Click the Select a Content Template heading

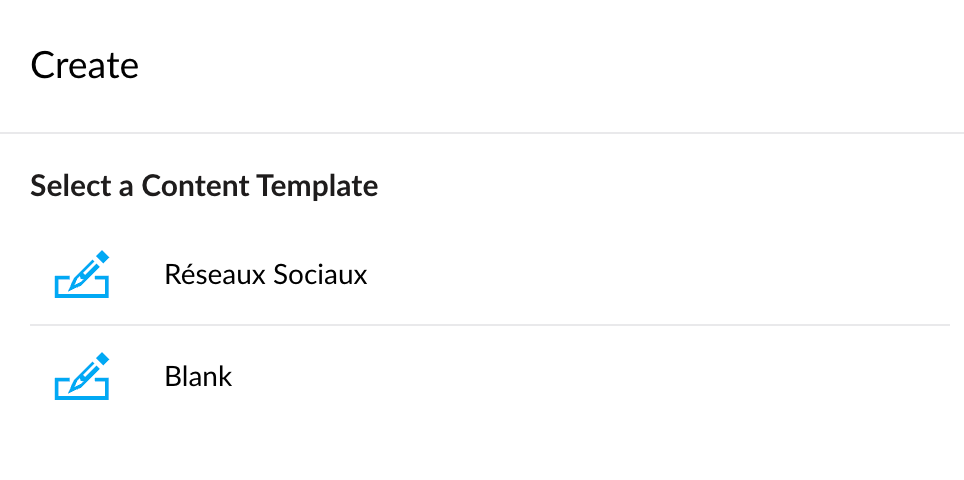tap(204, 186)
